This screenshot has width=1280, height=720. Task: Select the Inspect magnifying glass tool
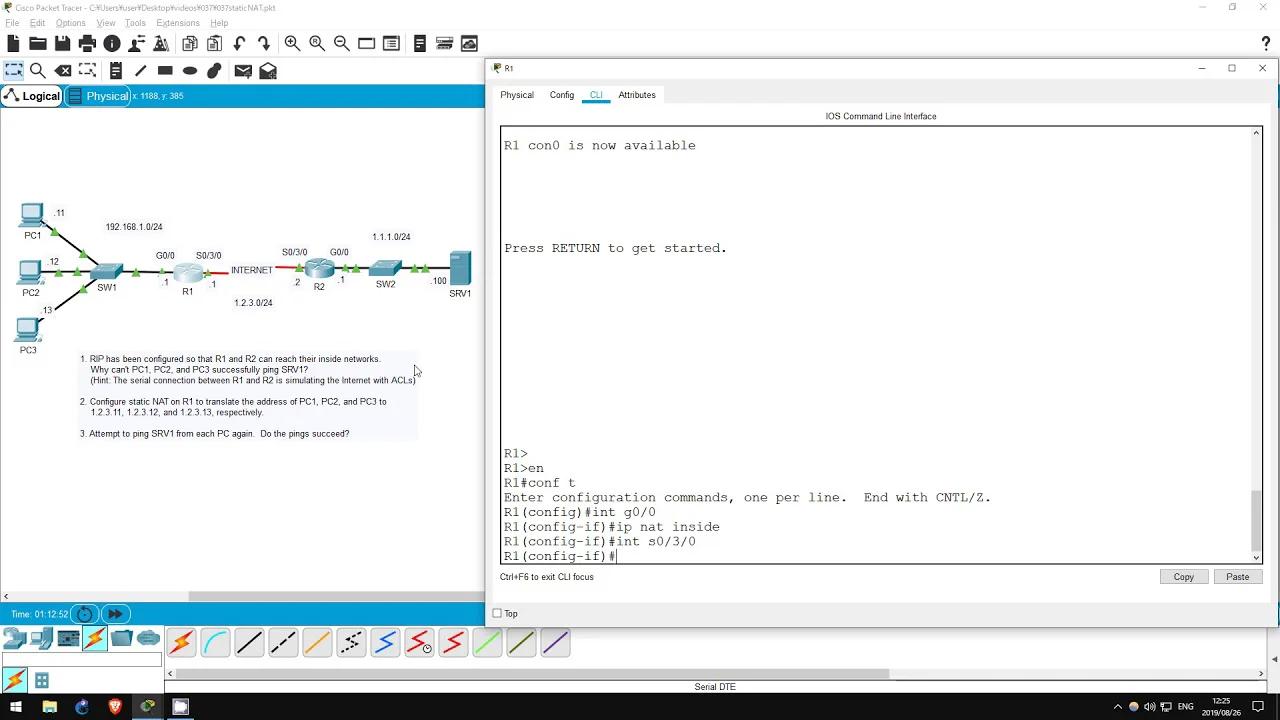point(38,70)
